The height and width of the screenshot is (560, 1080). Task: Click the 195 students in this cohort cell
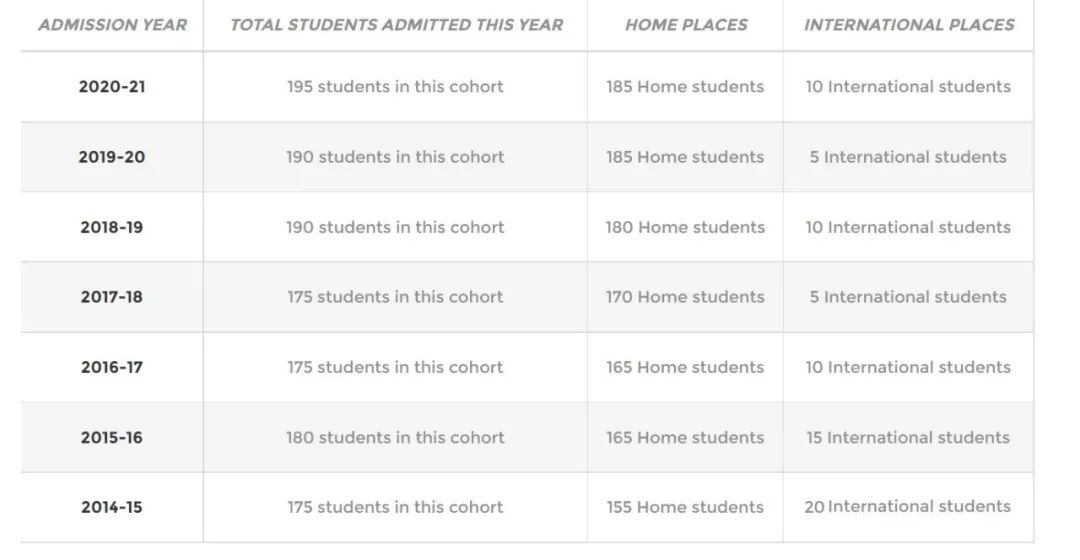[x=395, y=87]
